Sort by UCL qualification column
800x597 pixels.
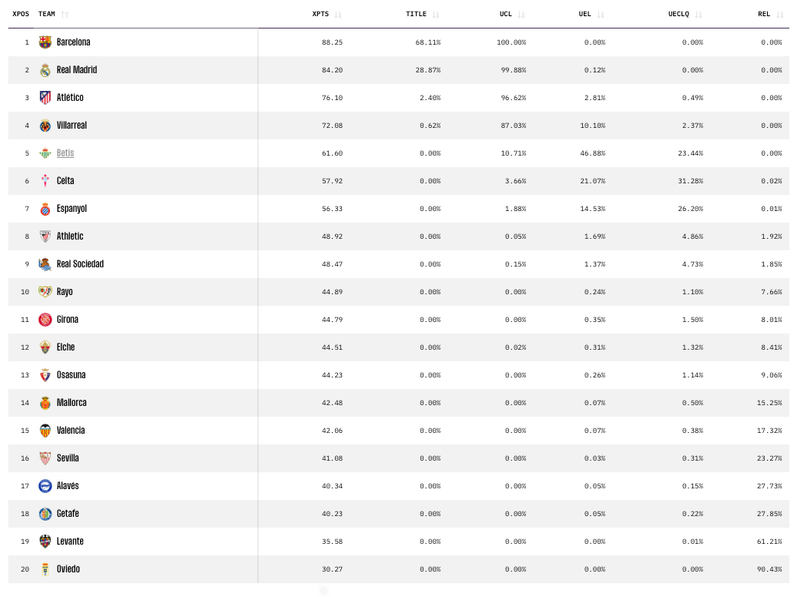pos(506,14)
